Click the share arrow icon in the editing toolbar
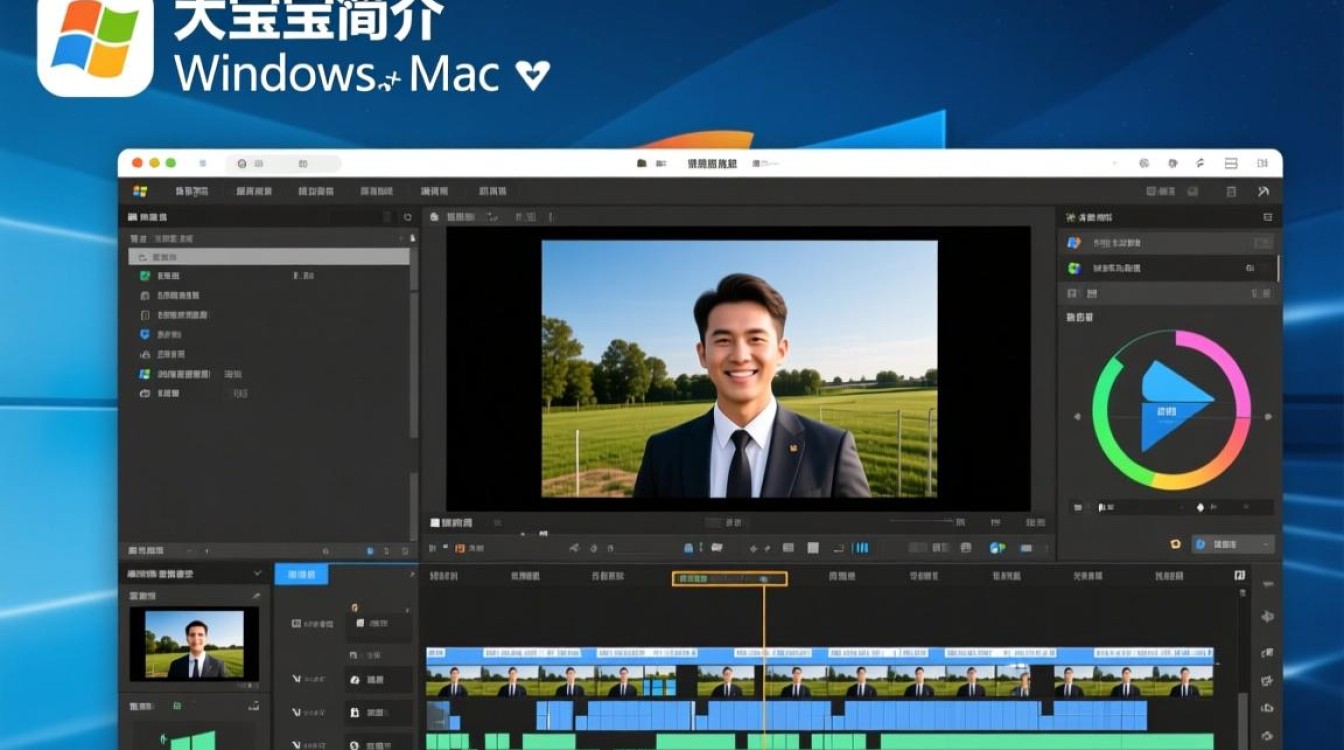Screen dimensions: 1344x750 (575, 548)
